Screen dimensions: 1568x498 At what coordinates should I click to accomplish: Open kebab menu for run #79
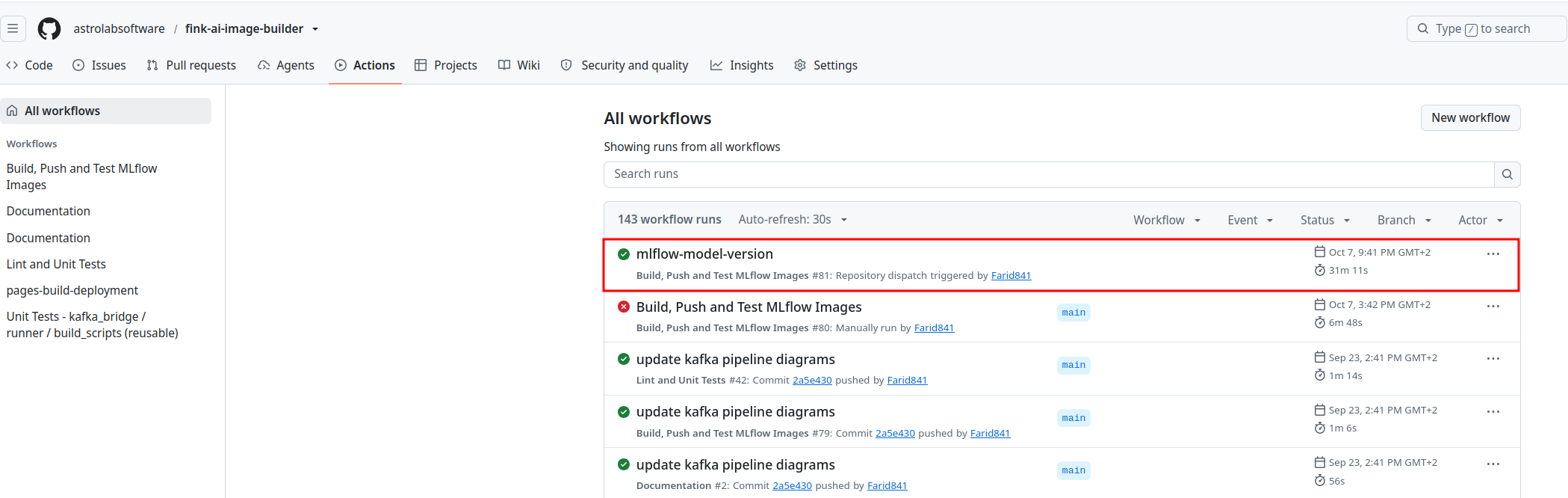[x=1493, y=412]
